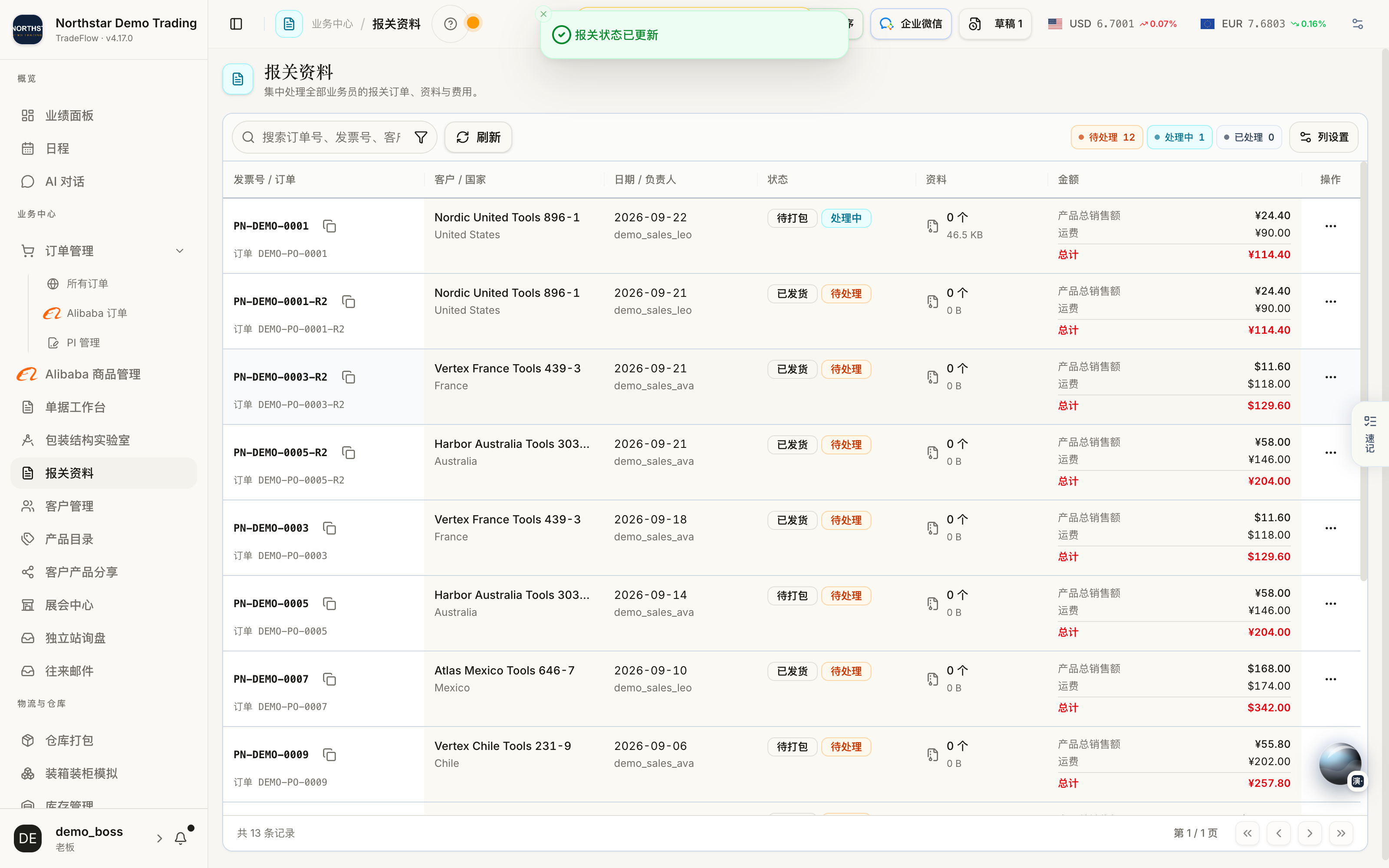Open actions menu for PN-DEMO-0005-R2 row
Viewport: 1389px width, 868px height.
(x=1330, y=452)
